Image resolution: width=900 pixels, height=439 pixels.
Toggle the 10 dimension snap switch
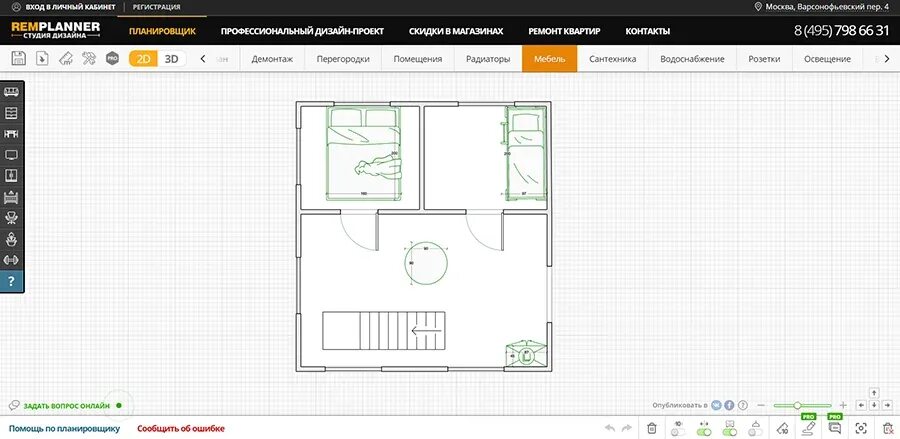(x=678, y=428)
